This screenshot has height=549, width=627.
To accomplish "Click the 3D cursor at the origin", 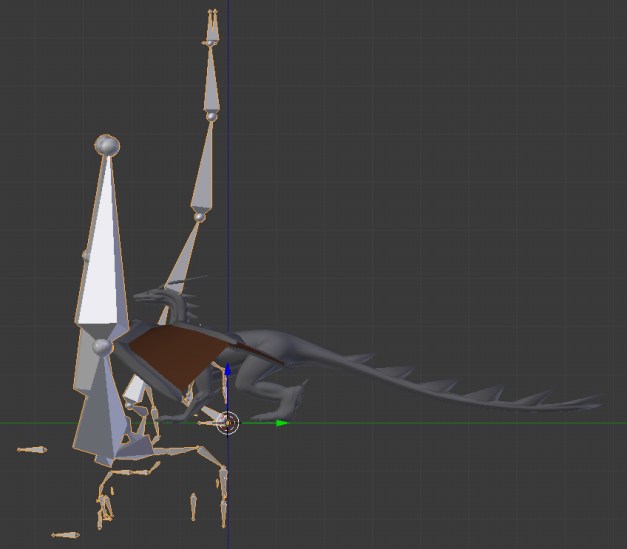I will (x=228, y=423).
